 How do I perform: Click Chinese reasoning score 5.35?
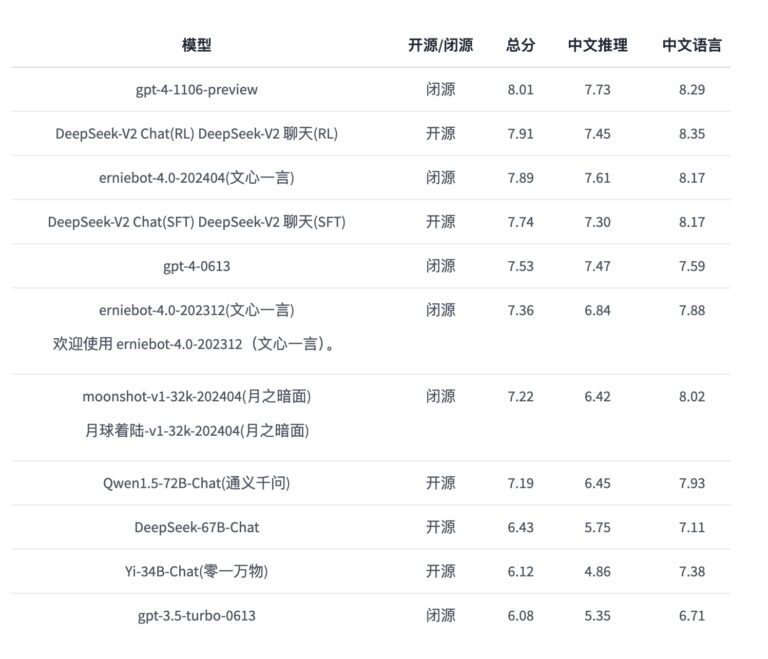click(x=598, y=615)
